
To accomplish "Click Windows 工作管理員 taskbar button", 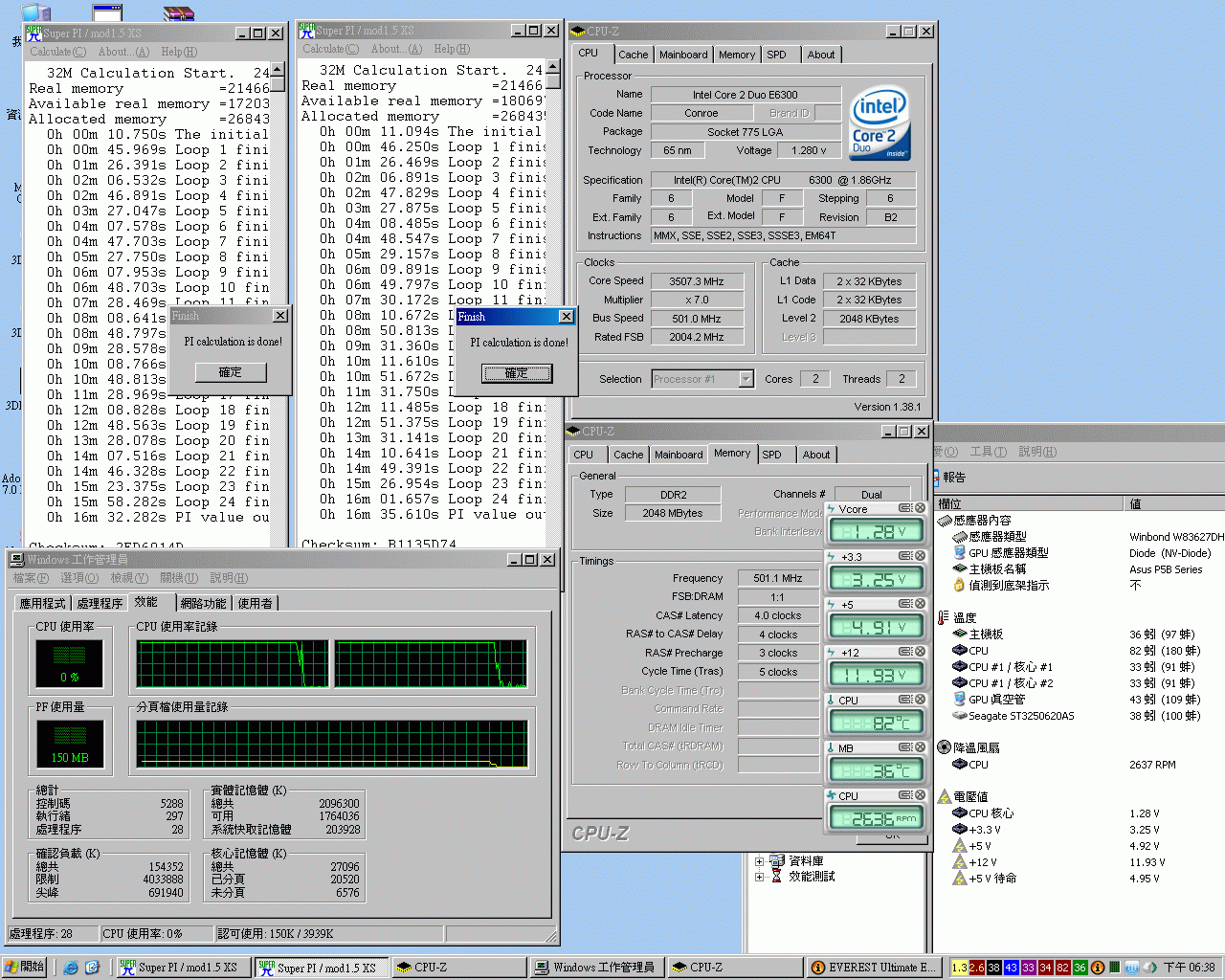I will coord(595,968).
